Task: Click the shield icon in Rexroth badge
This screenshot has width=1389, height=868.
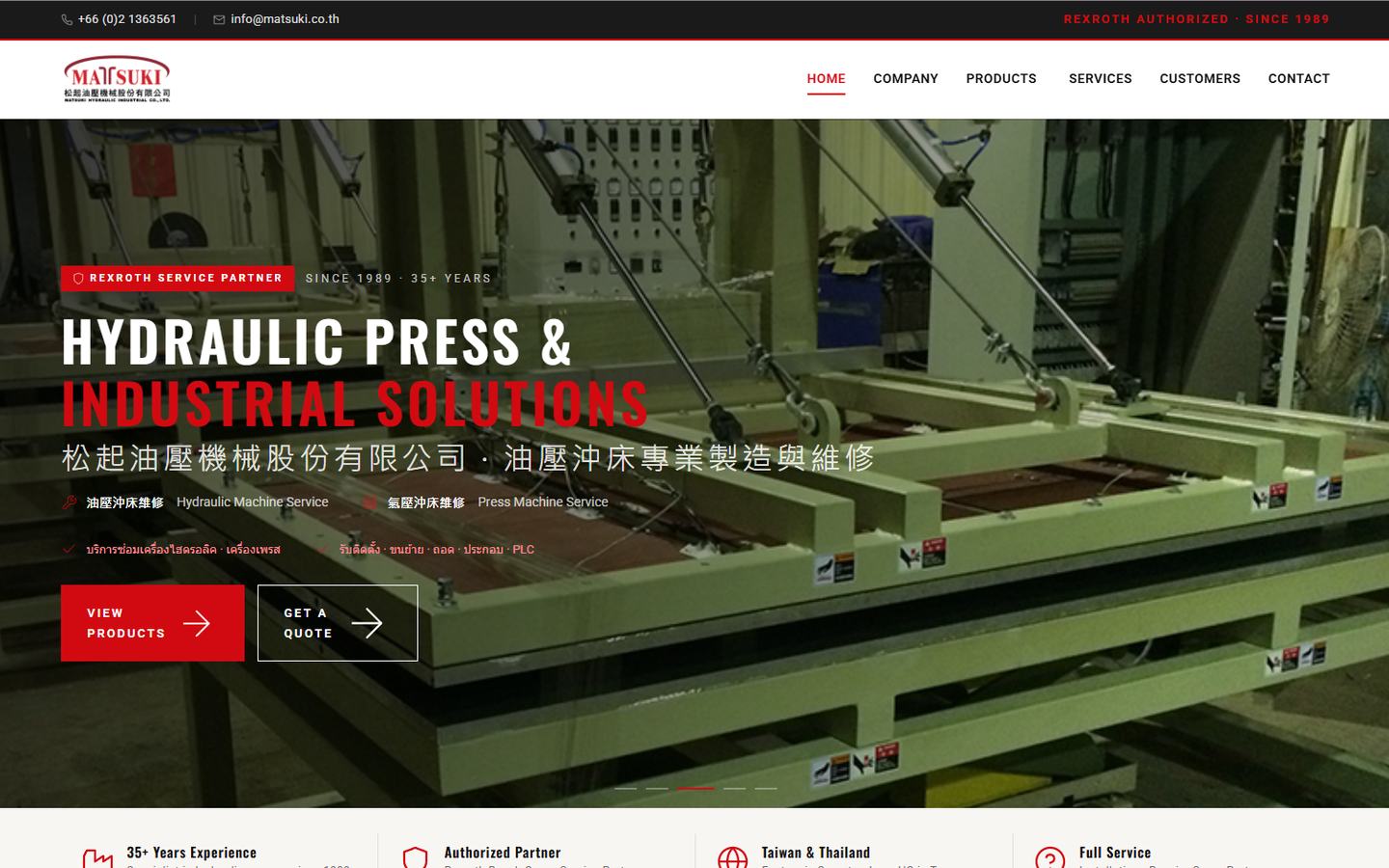Action: click(78, 279)
